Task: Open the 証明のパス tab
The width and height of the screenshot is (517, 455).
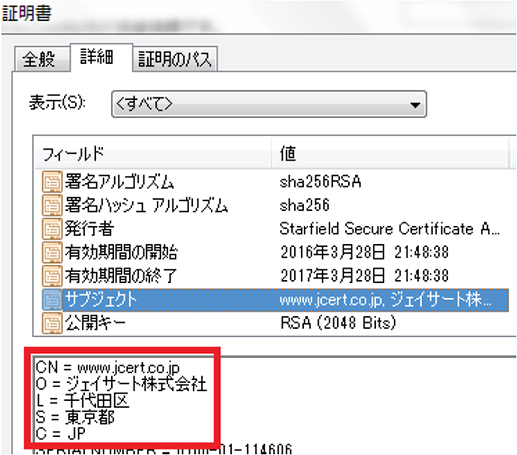Action: click(x=175, y=59)
